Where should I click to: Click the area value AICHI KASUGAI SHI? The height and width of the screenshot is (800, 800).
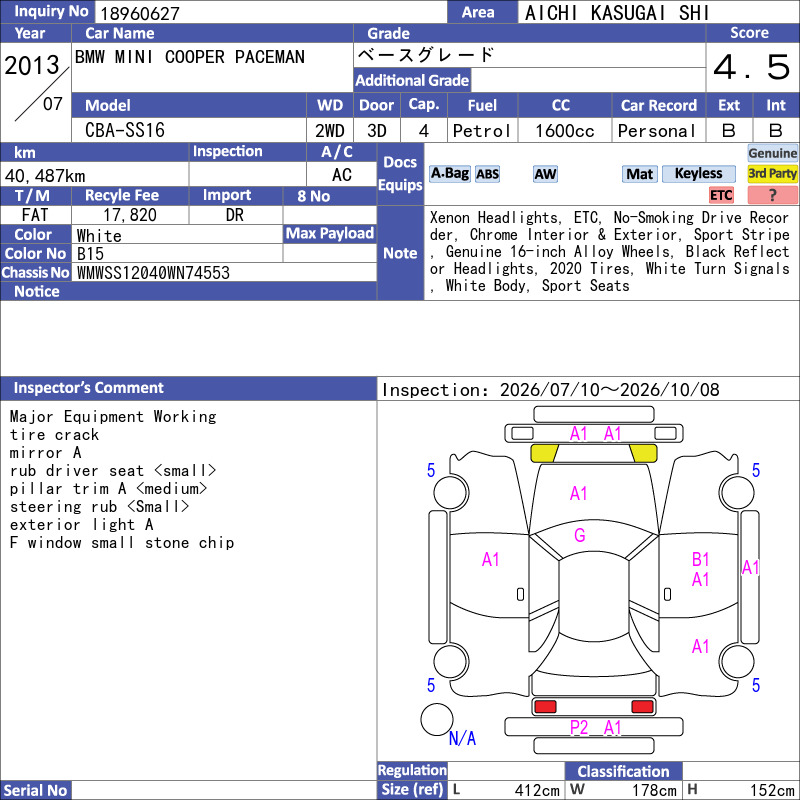[617, 13]
